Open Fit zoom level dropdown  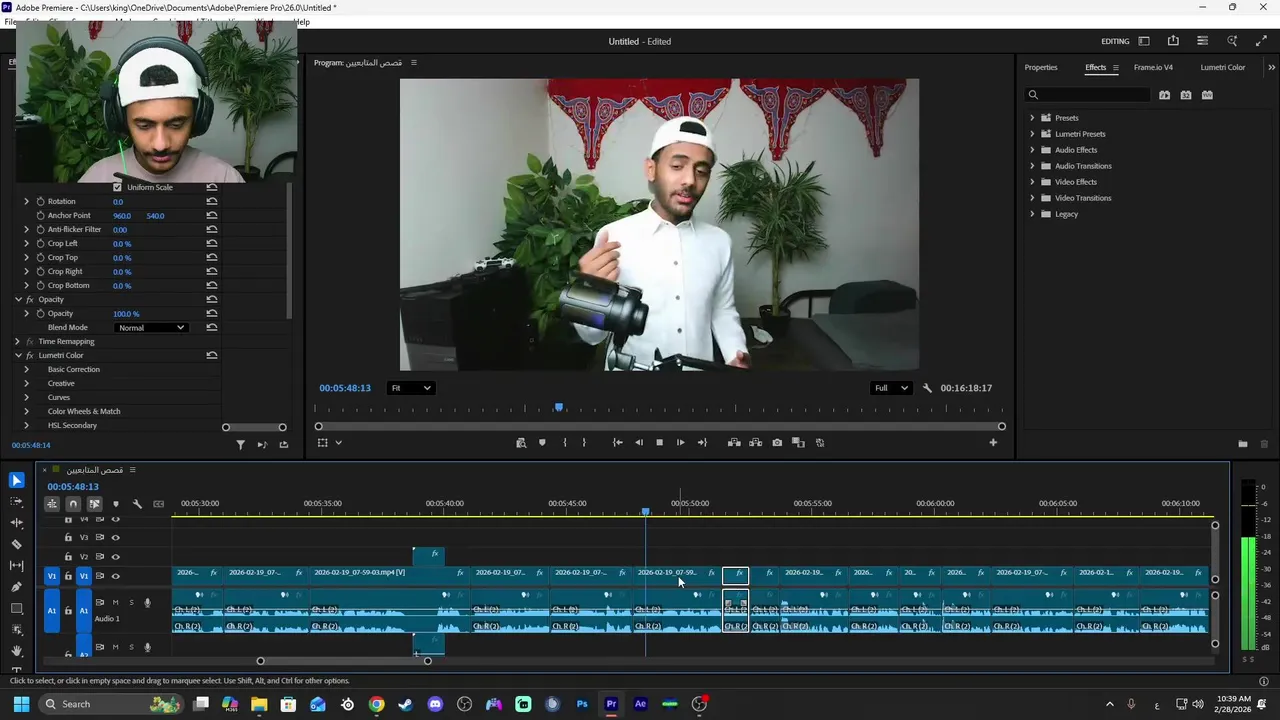click(x=411, y=388)
